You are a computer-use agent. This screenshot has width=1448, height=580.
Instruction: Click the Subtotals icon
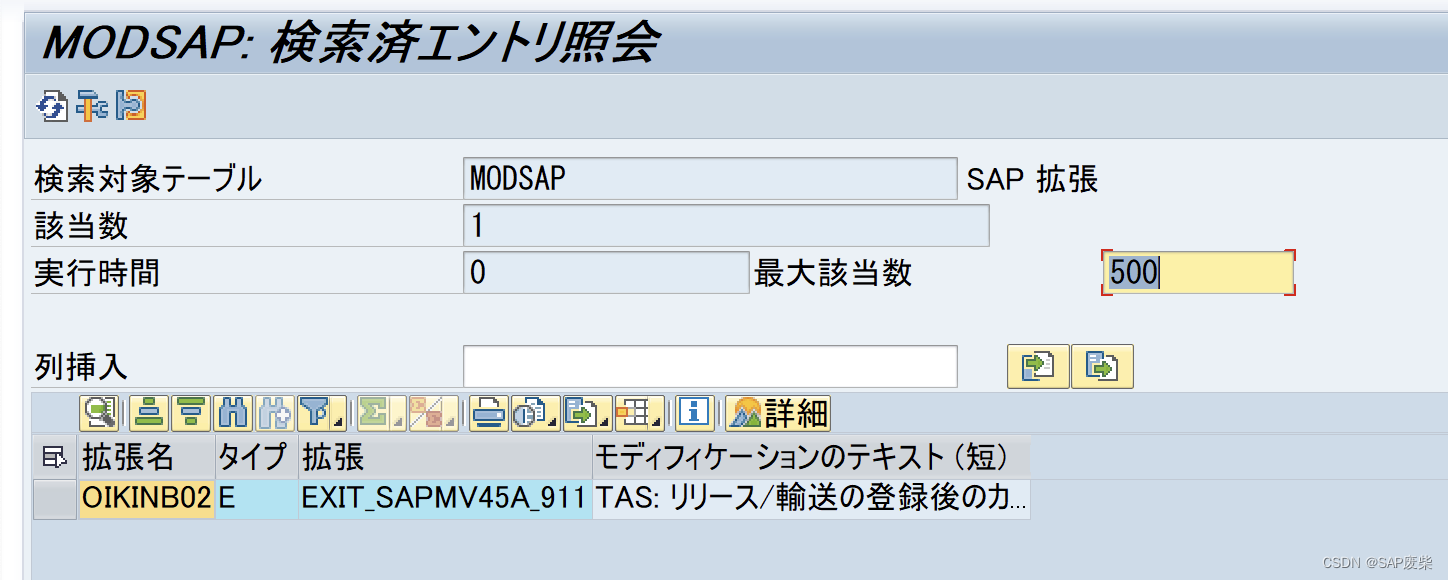pos(433,412)
